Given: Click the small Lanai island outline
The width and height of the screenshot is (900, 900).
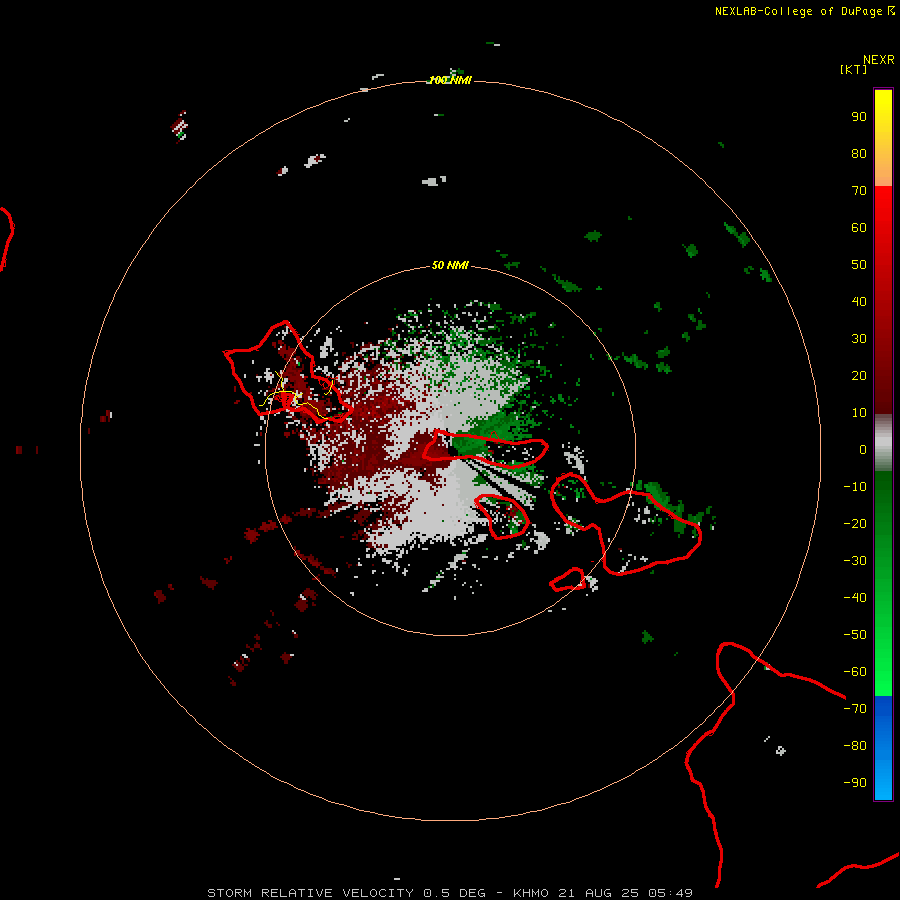Looking at the screenshot, I should [x=504, y=517].
